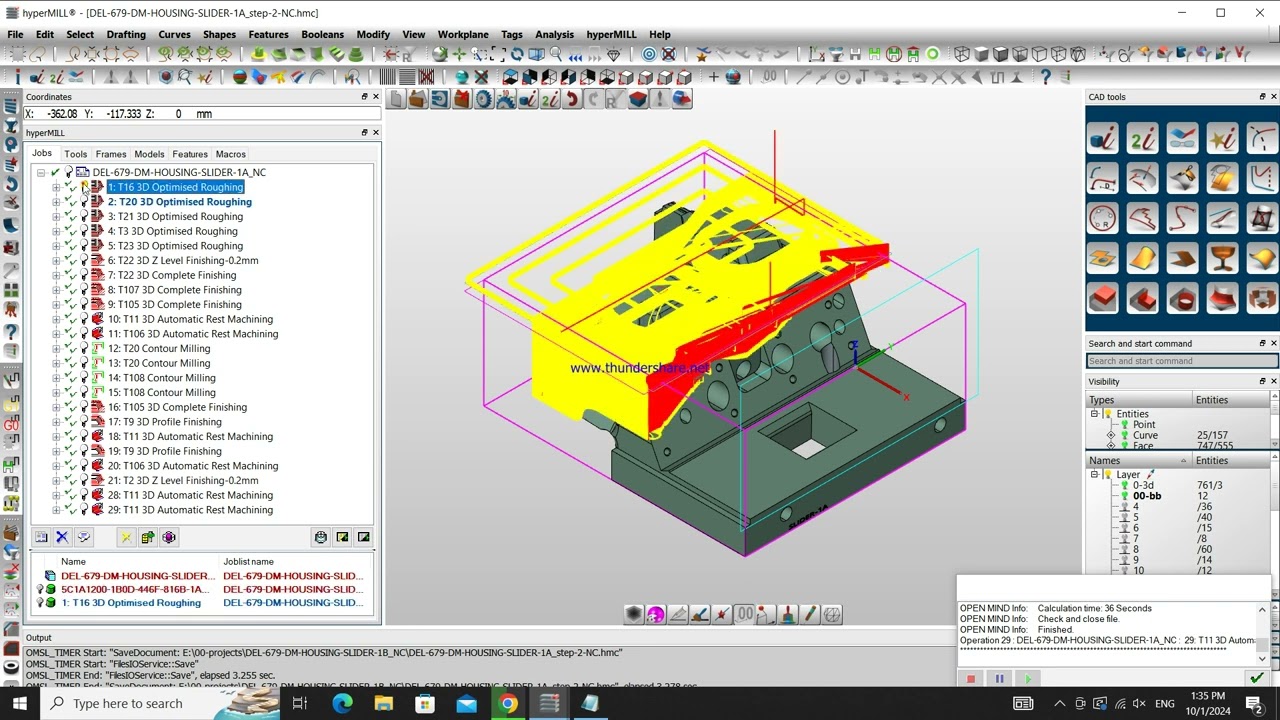Collapse the Layer node in Visibility Names
1280x720 pixels.
[x=1094, y=474]
